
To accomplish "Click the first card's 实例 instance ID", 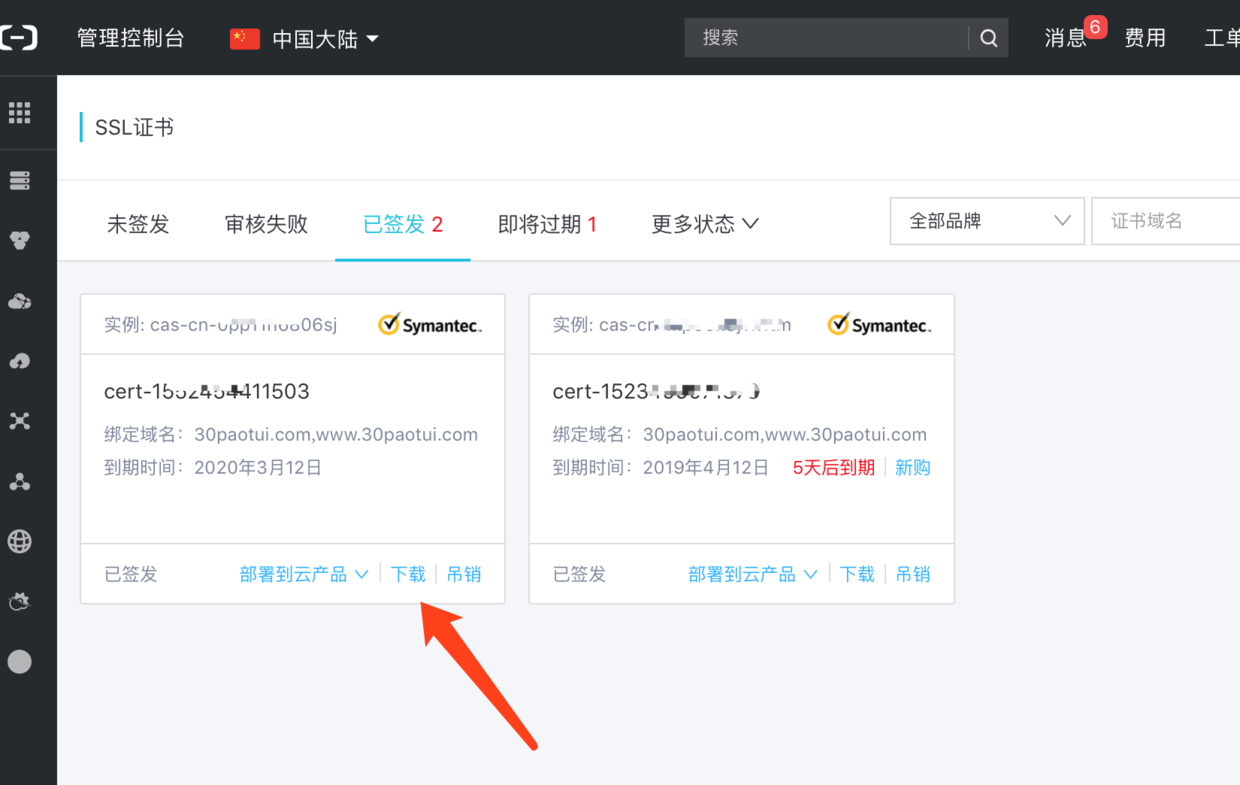I will tap(221, 325).
